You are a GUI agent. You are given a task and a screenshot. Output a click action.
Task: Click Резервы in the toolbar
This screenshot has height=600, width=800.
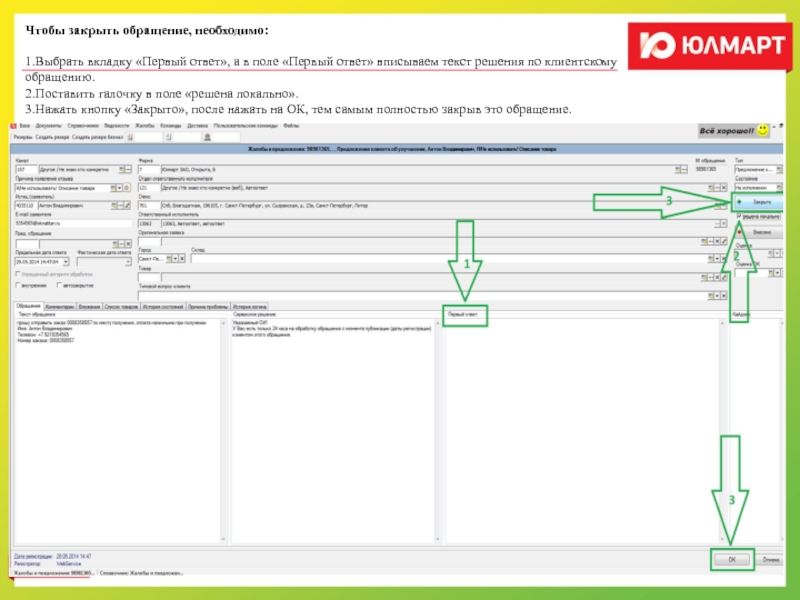pos(23,137)
